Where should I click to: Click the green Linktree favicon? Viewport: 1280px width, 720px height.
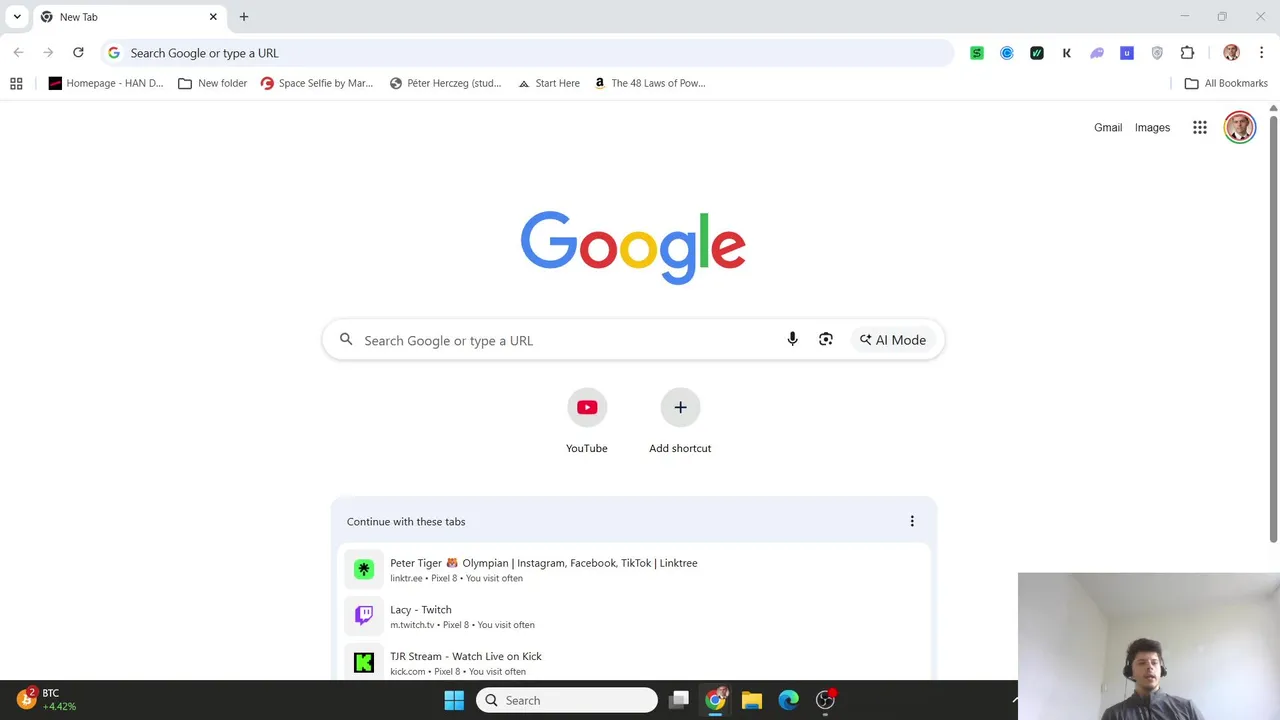(x=364, y=569)
